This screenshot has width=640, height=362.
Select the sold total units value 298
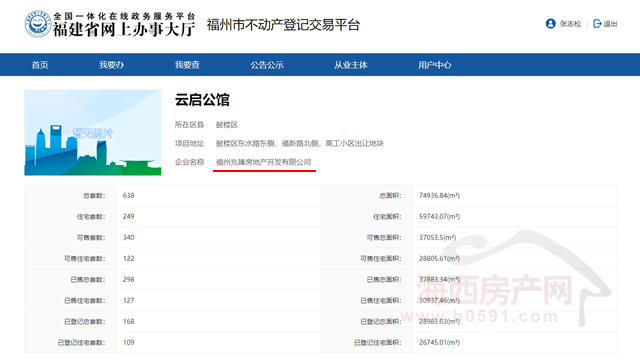click(129, 280)
